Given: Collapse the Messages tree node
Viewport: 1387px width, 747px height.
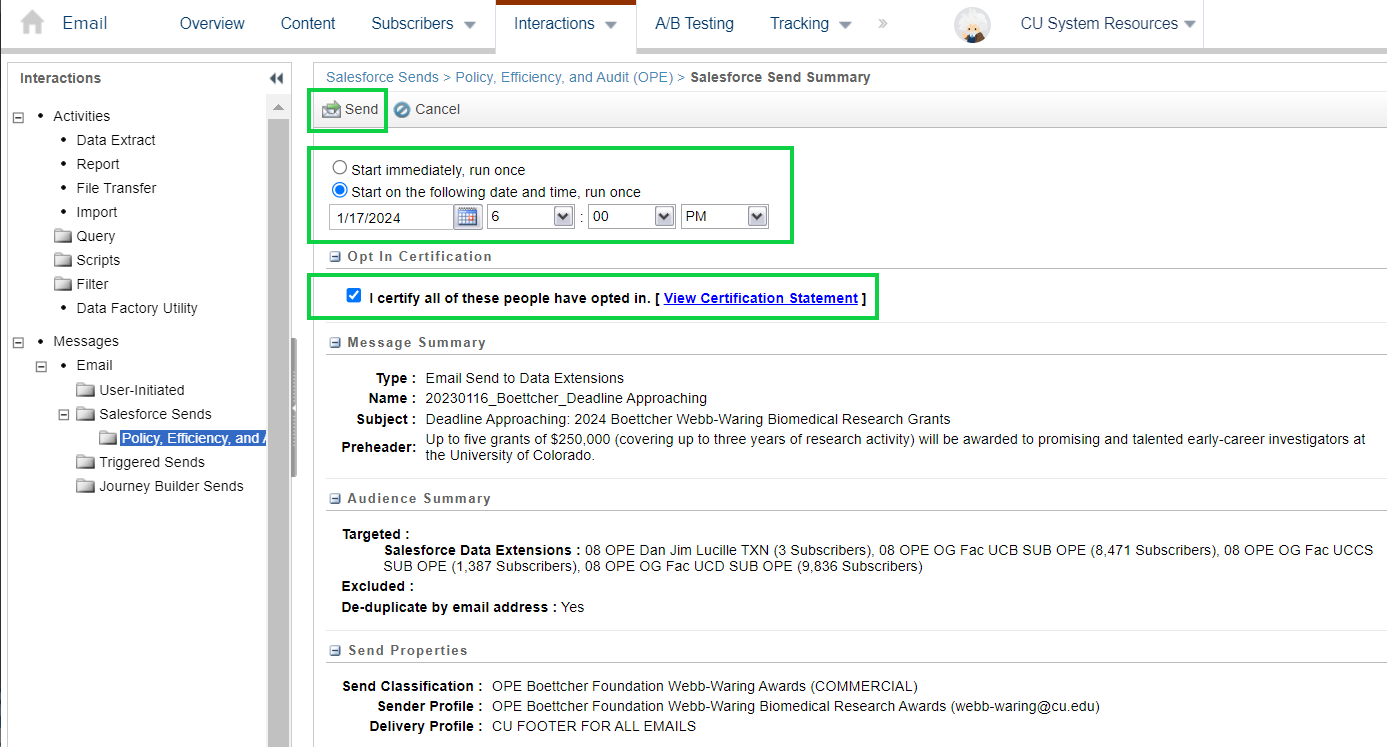Looking at the screenshot, I should tap(18, 342).
